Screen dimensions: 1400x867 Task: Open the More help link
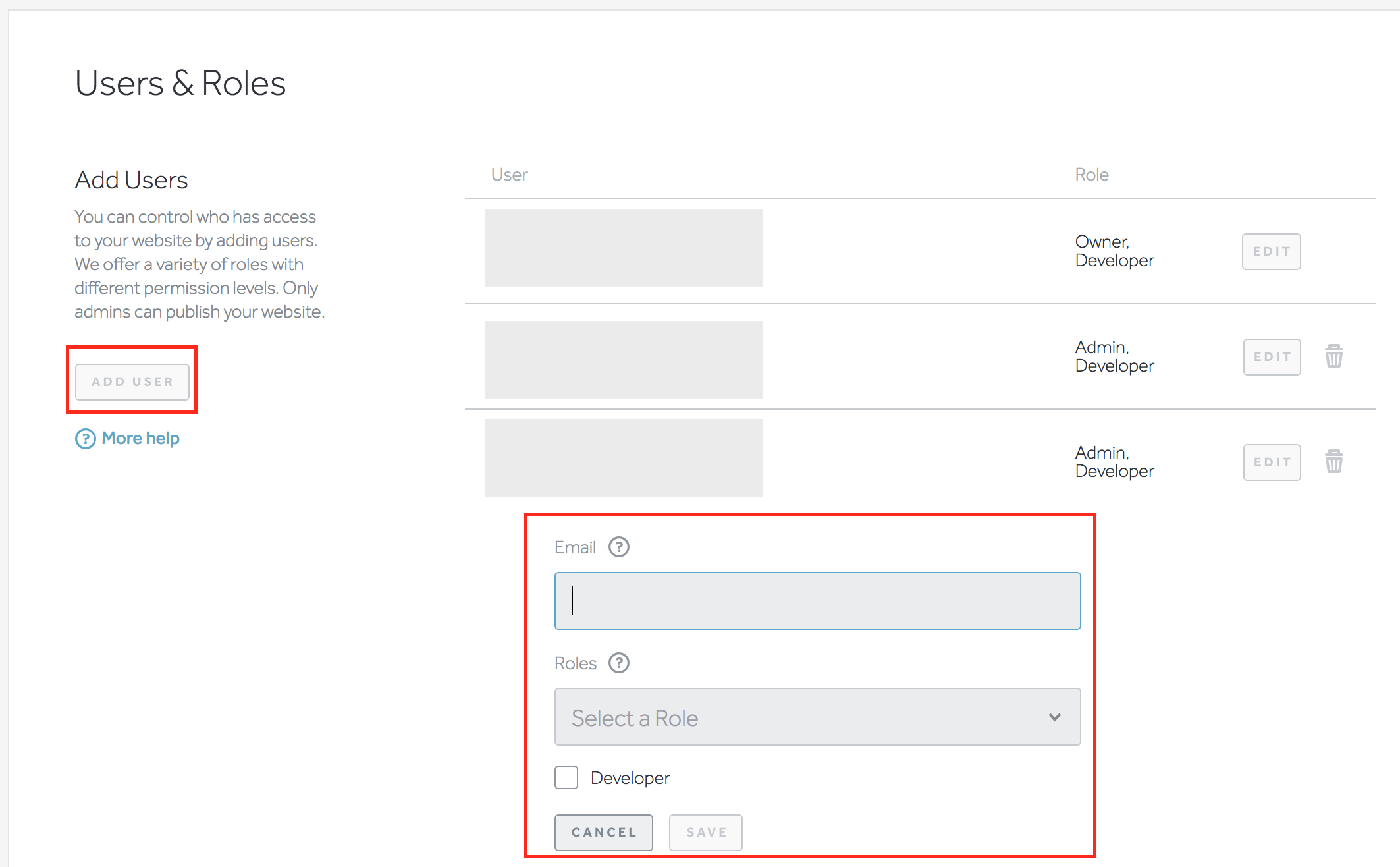[140, 439]
